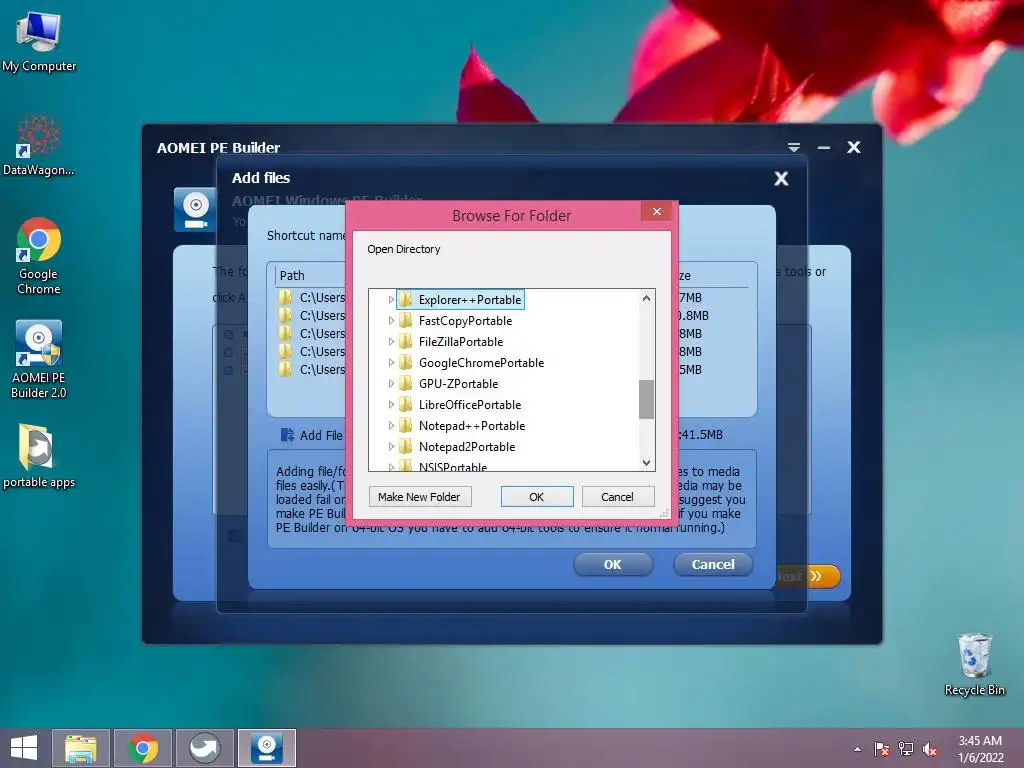Open the clock showing 3:45 AM
Image resolution: width=1024 pixels, height=768 pixels.
pyautogui.click(x=980, y=749)
